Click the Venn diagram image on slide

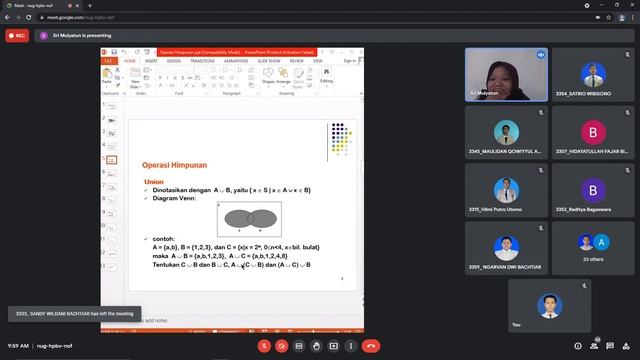click(x=249, y=219)
